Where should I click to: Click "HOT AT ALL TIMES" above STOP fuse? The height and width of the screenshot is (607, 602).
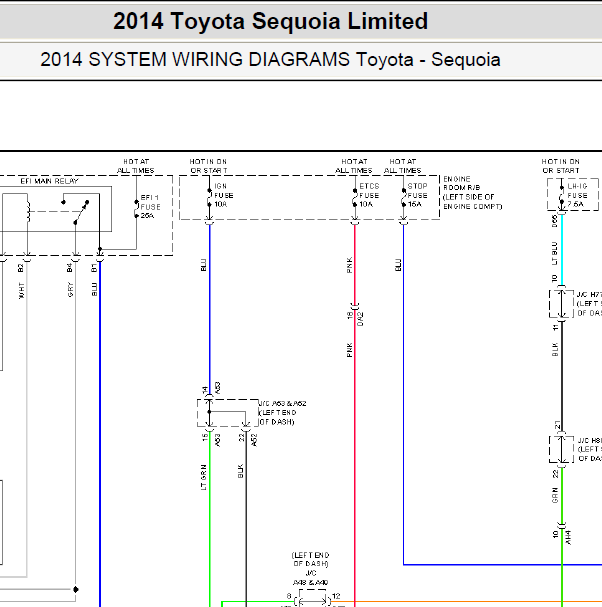tap(403, 166)
